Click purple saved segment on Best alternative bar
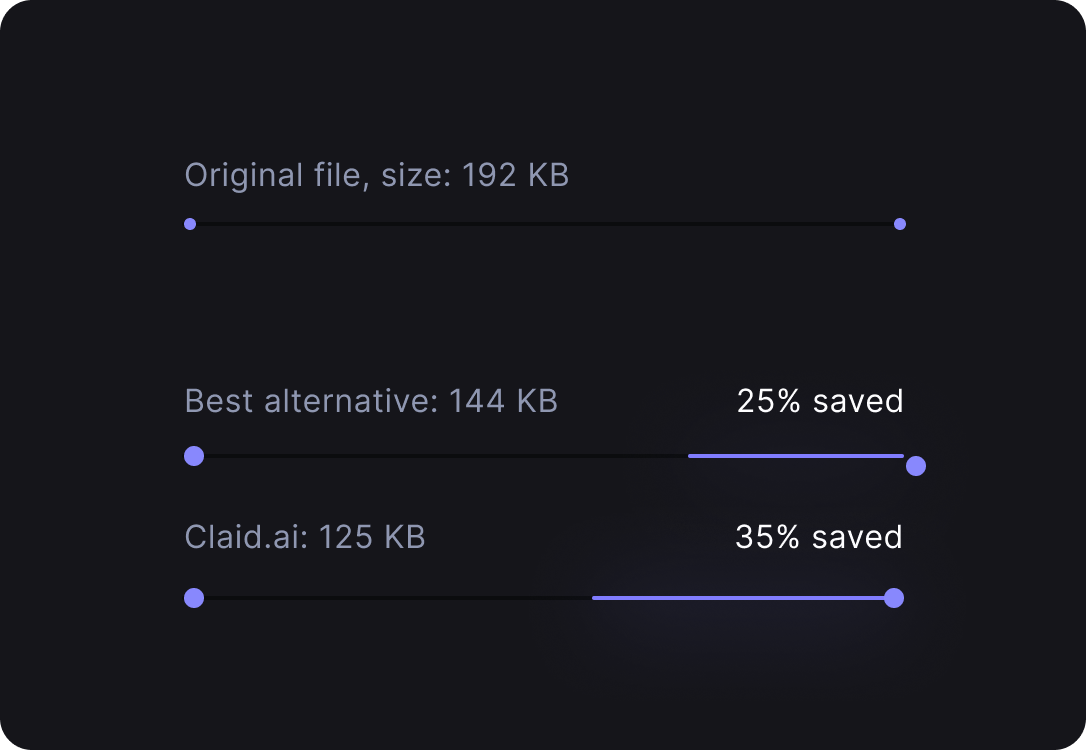 (x=796, y=456)
